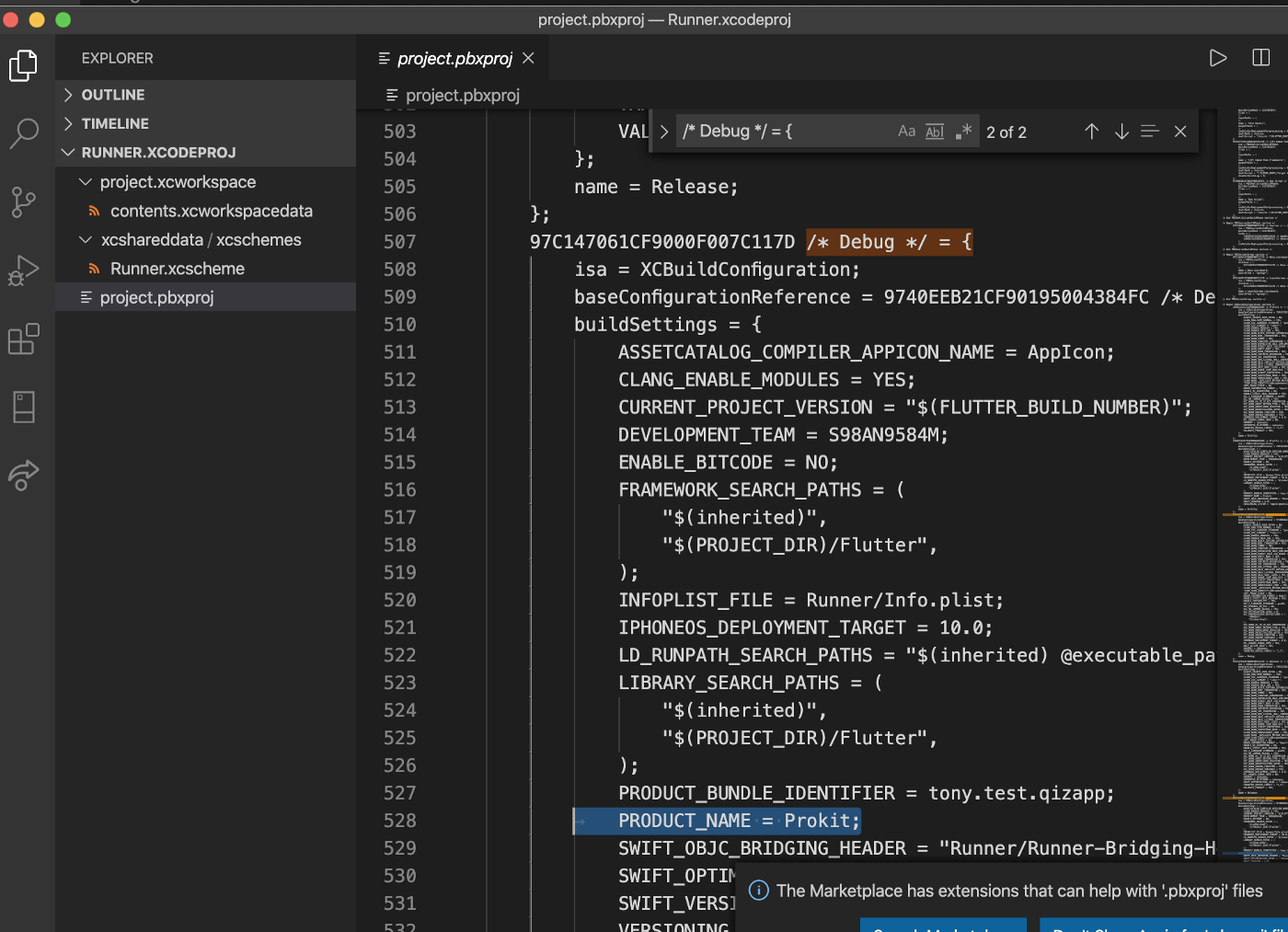1288x932 pixels.
Task: Open the Search view in activity bar
Action: pos(23,133)
